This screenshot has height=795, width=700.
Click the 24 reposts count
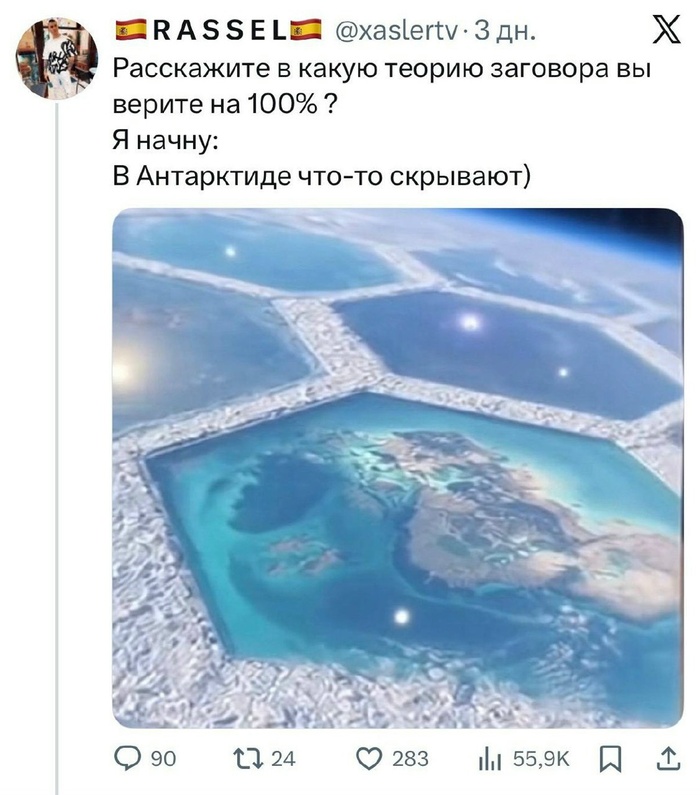pos(283,759)
